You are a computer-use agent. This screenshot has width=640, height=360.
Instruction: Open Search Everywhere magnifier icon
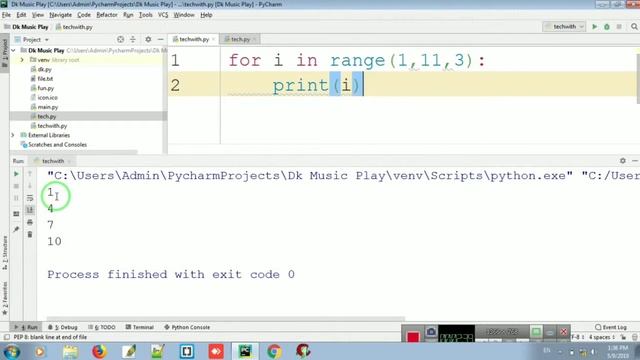coord(634,27)
